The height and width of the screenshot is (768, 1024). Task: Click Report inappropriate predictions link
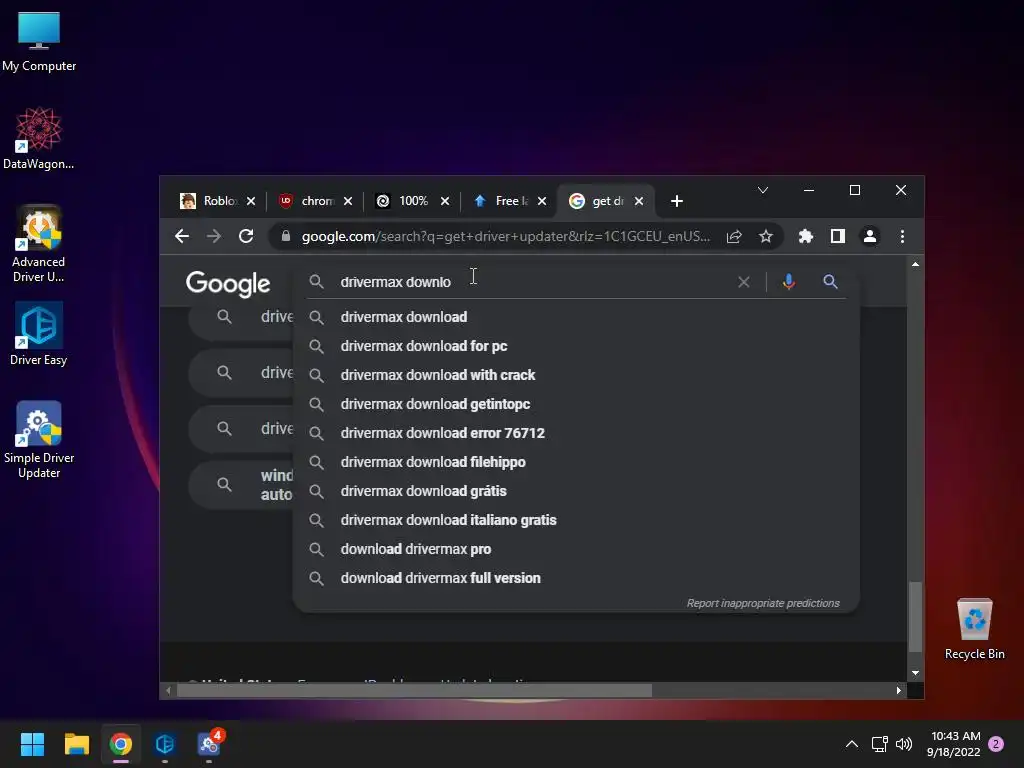point(763,603)
